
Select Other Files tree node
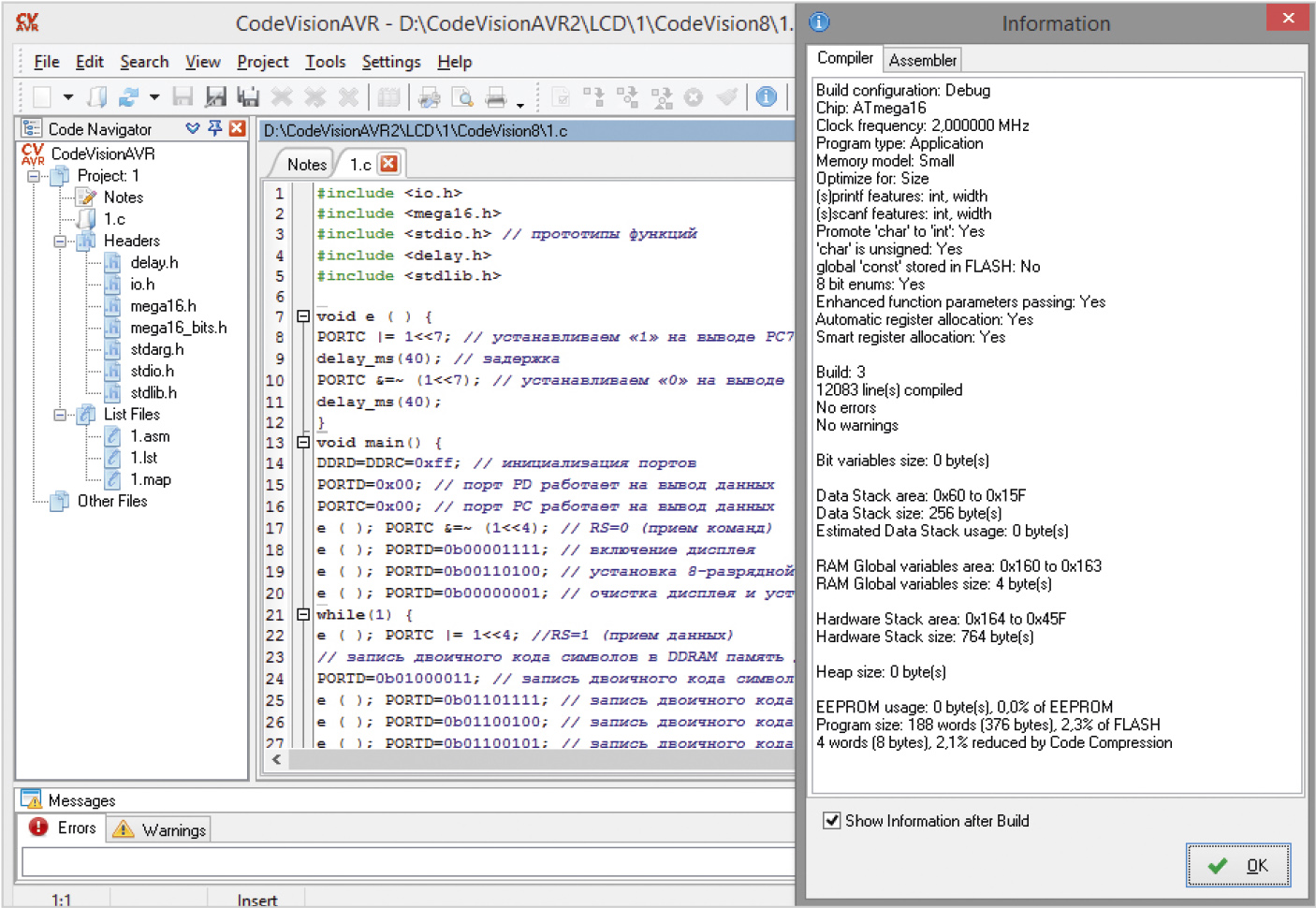tap(112, 502)
